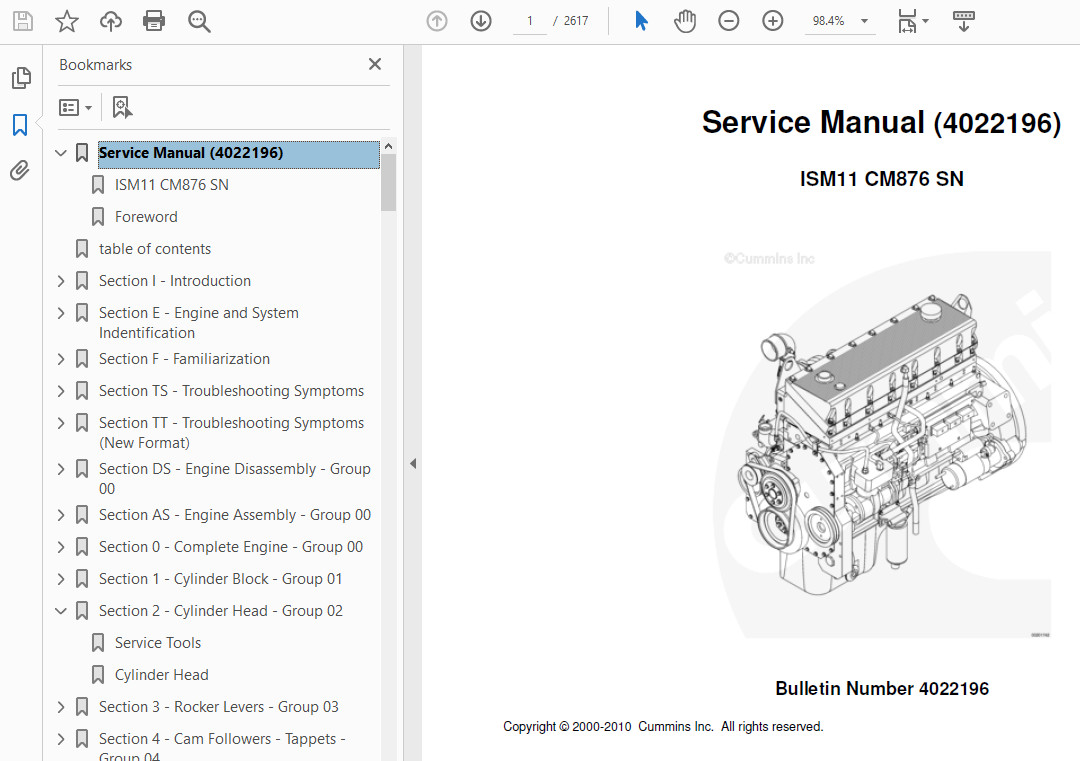This screenshot has height=761, width=1080.
Task: Open the page fit options arrow
Action: [x=926, y=21]
